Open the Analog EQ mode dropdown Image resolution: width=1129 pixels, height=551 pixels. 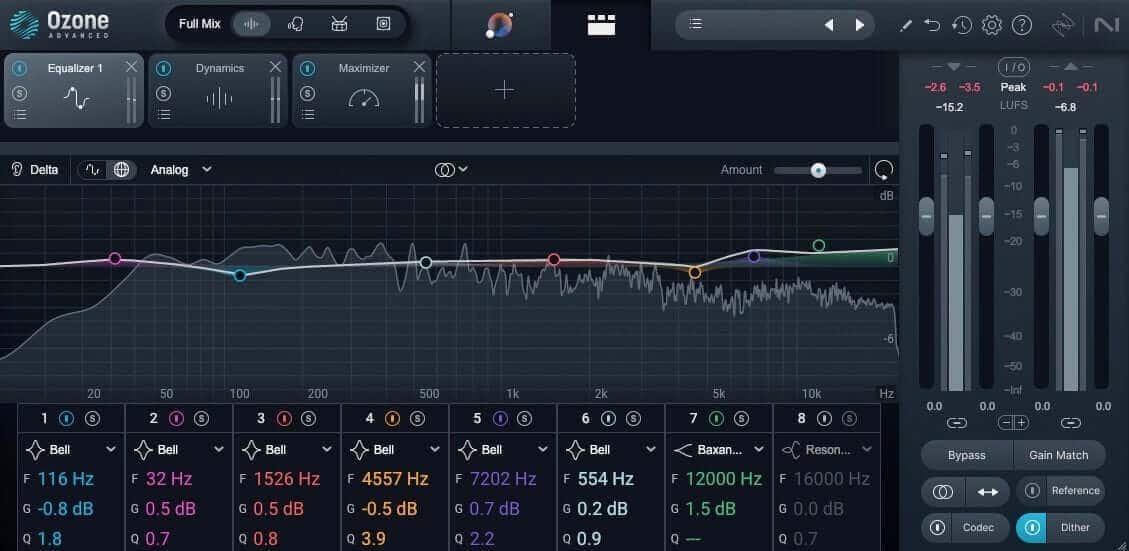[x=181, y=170]
